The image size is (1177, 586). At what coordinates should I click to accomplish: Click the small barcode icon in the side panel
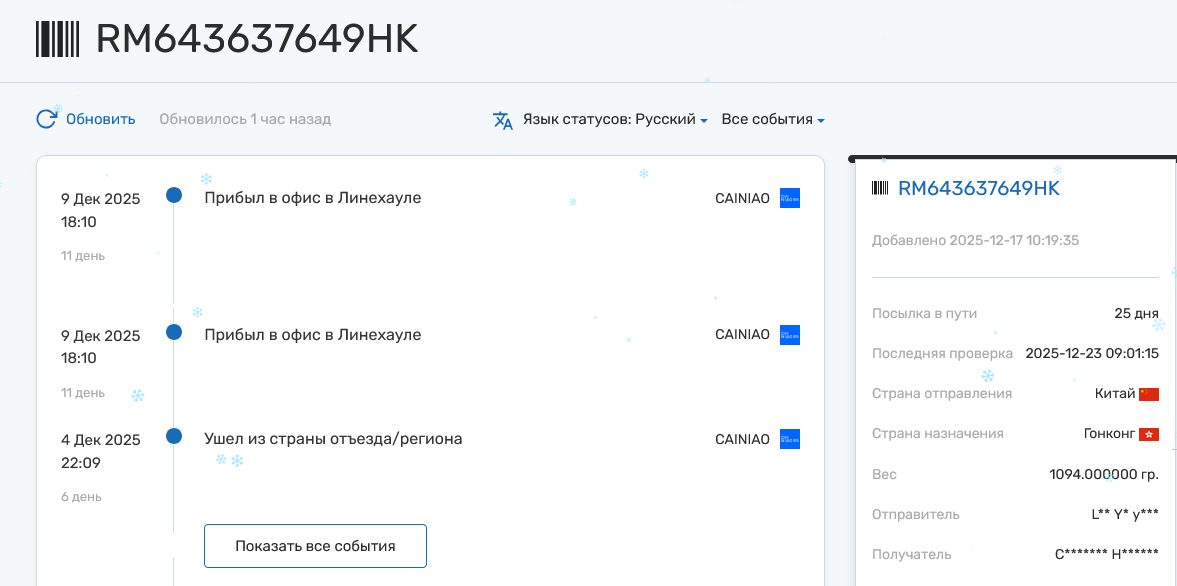(x=880, y=188)
